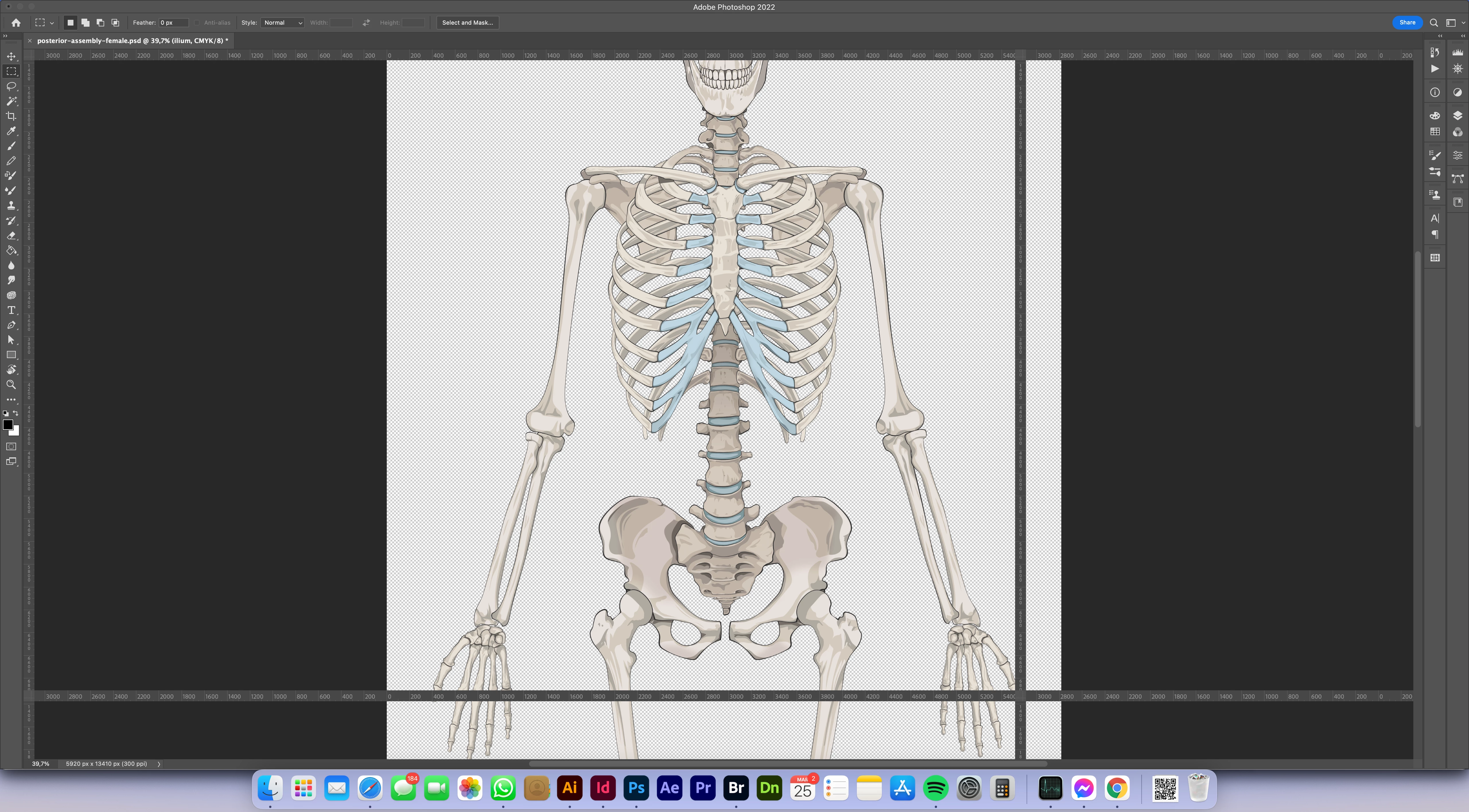Open the Style dropdown set to Normal

pyautogui.click(x=282, y=23)
